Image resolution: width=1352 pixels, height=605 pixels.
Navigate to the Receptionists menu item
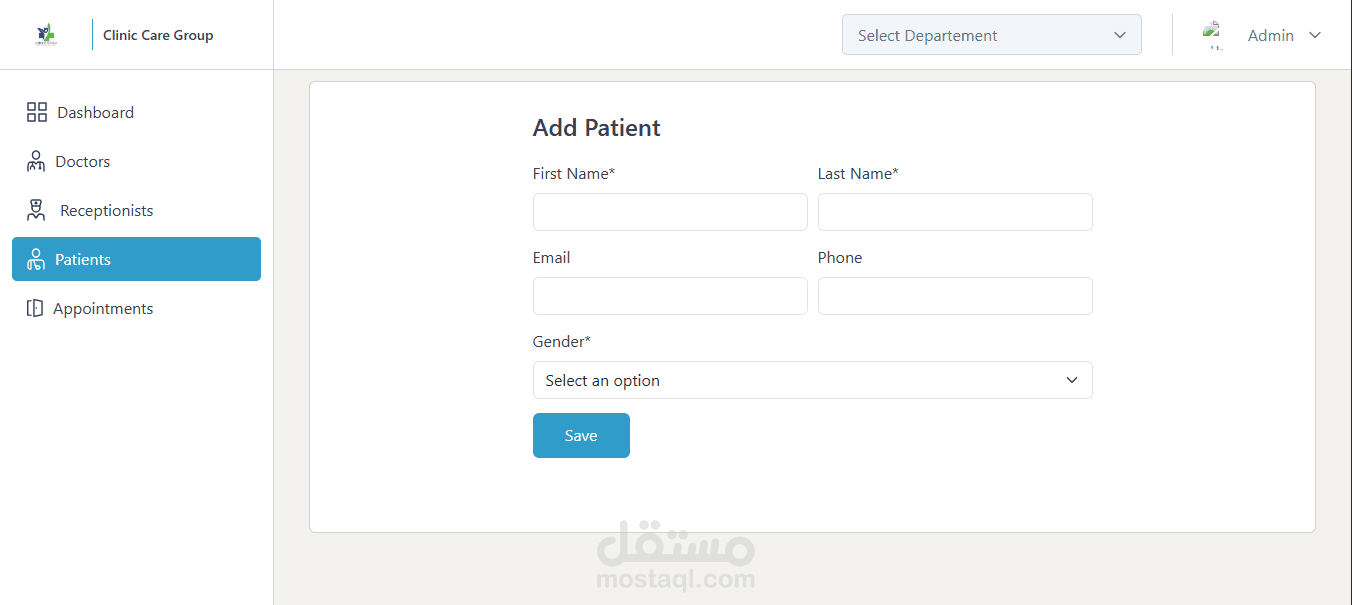point(106,210)
